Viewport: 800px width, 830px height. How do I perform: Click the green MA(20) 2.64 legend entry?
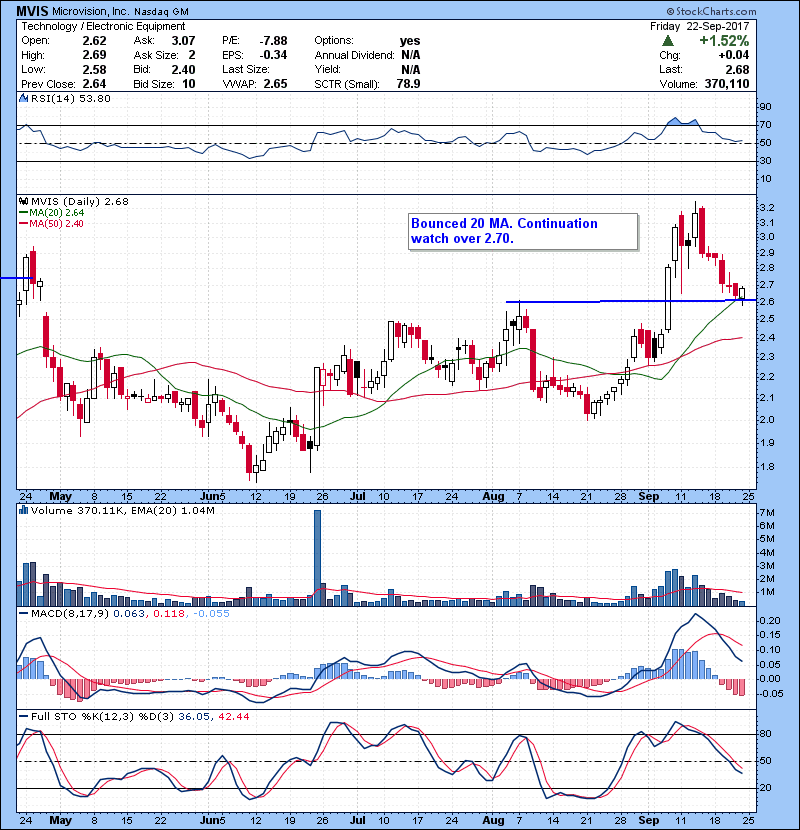(x=51, y=212)
